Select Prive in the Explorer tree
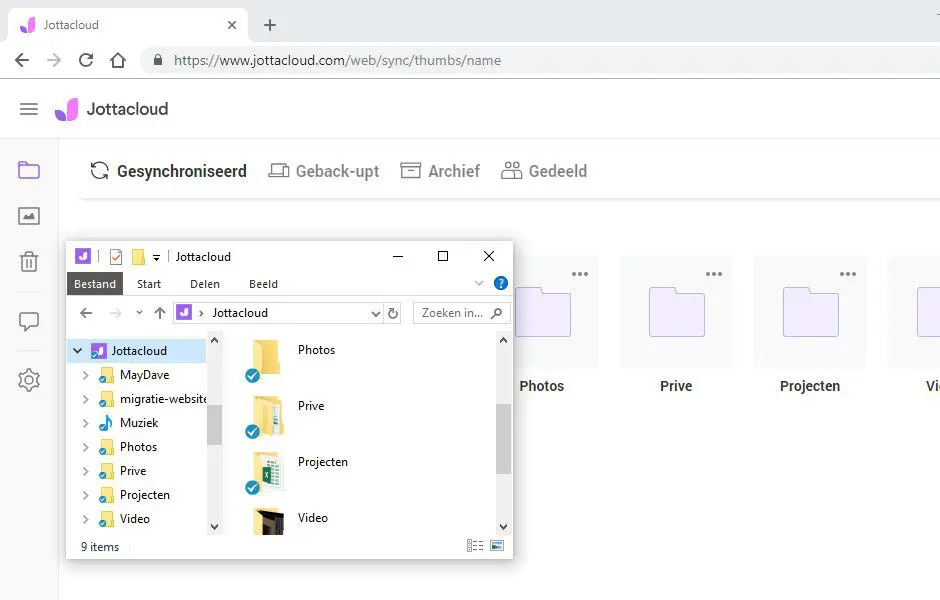 click(133, 471)
